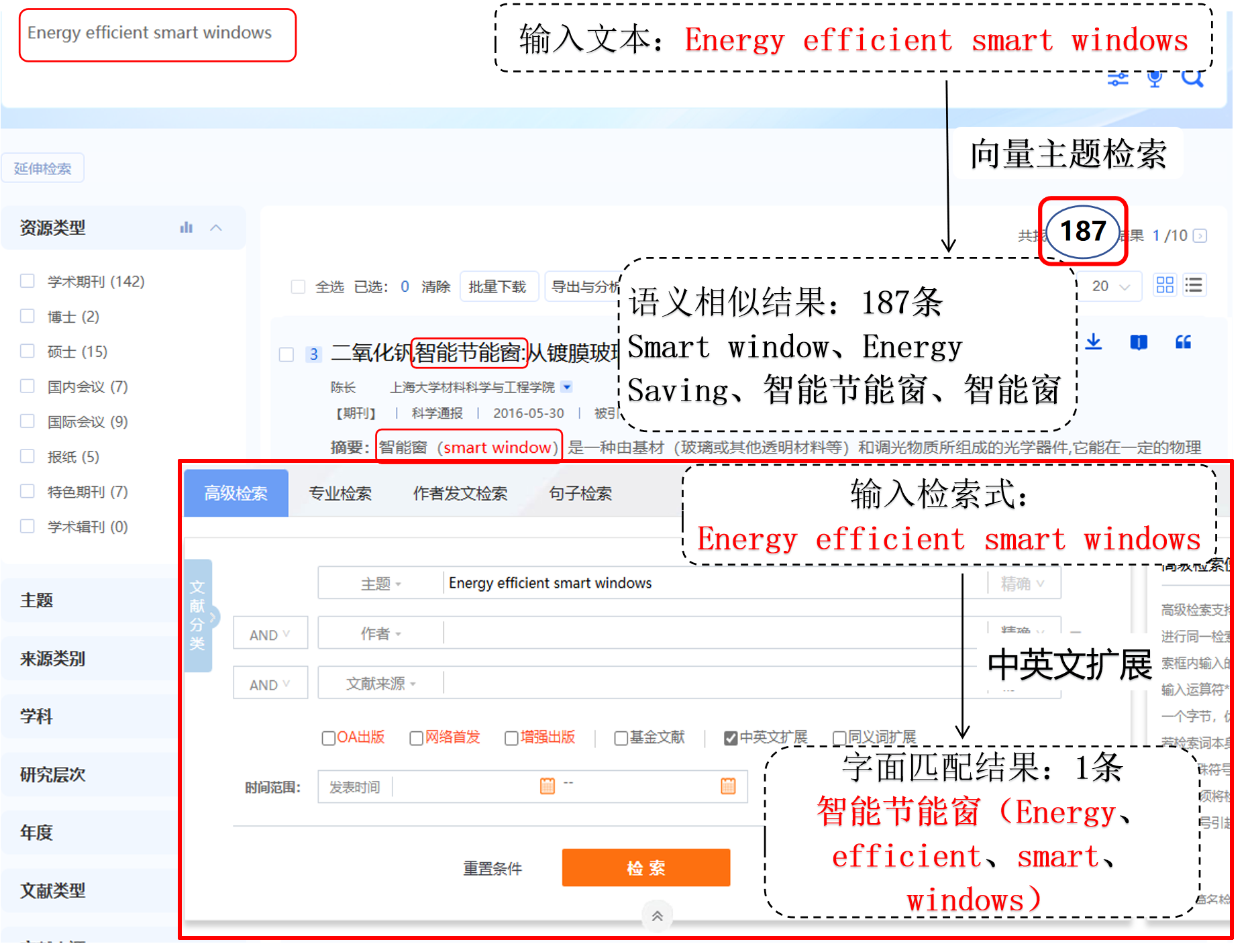The width and height of the screenshot is (1248, 952).
Task: Click the microphone voice search icon
Action: coord(1155,80)
